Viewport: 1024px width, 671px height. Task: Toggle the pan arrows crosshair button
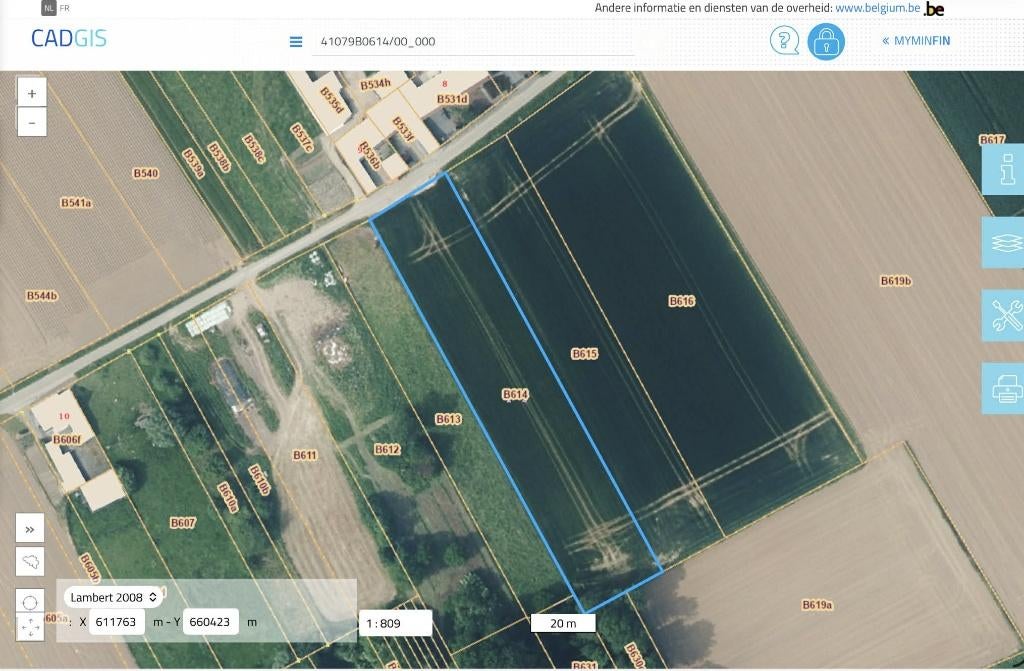pyautogui.click(x=31, y=627)
